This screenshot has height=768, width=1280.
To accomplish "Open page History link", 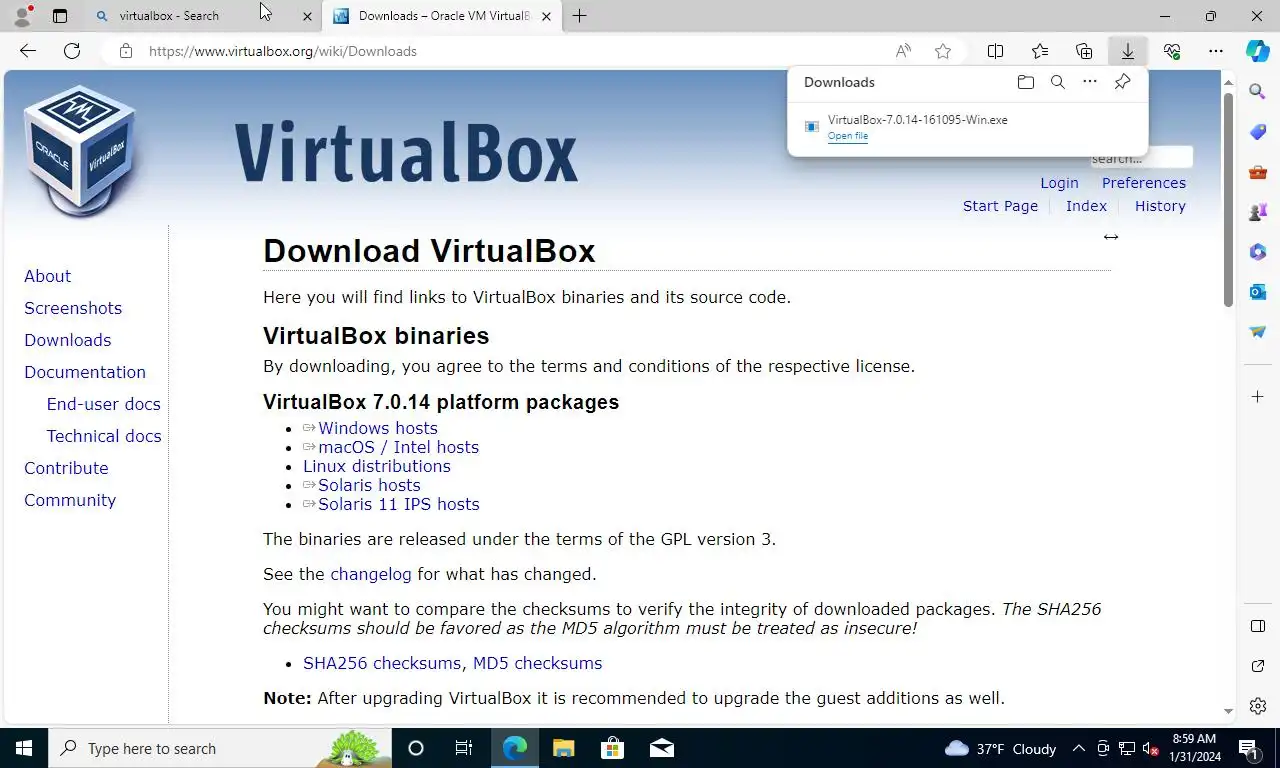I will tap(1160, 206).
